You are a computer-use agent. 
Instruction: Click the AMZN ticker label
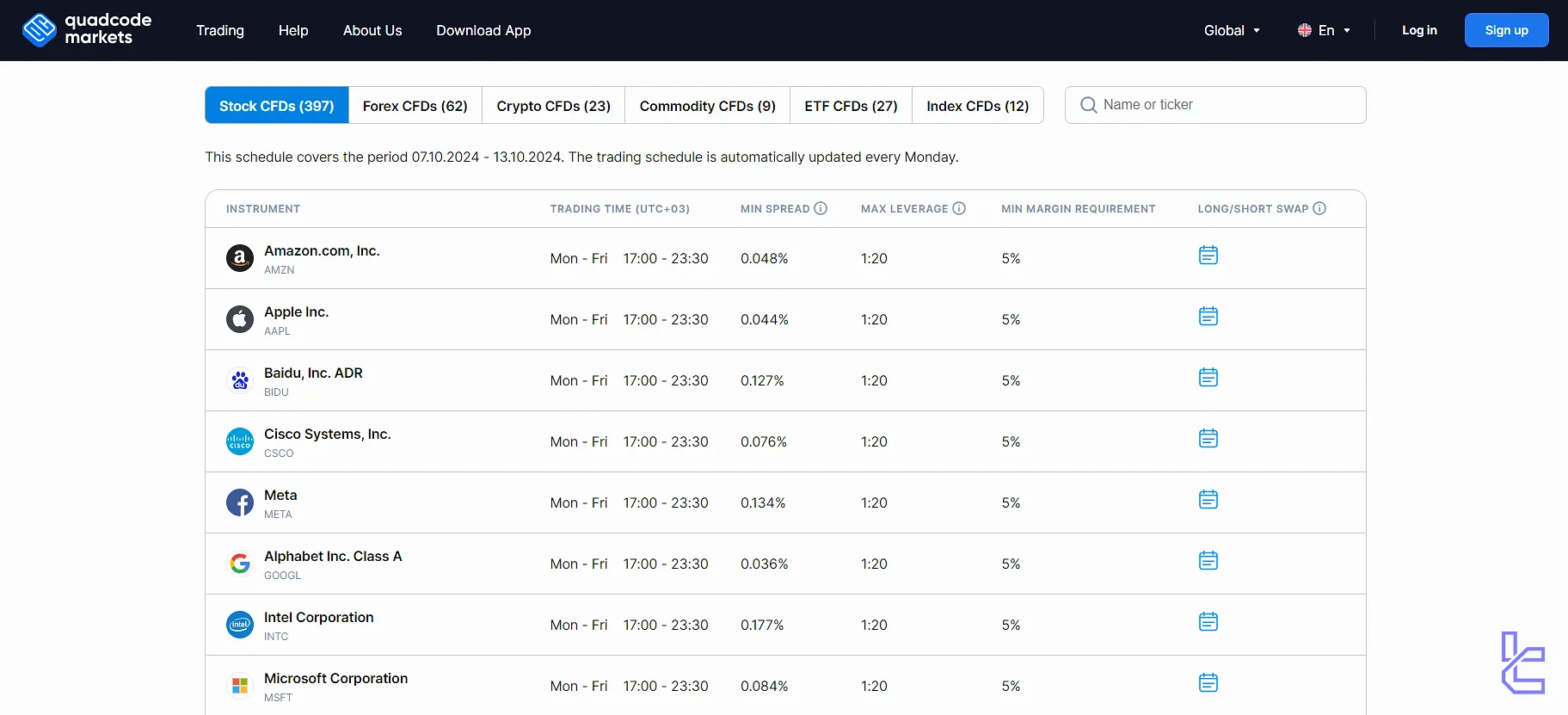click(280, 270)
